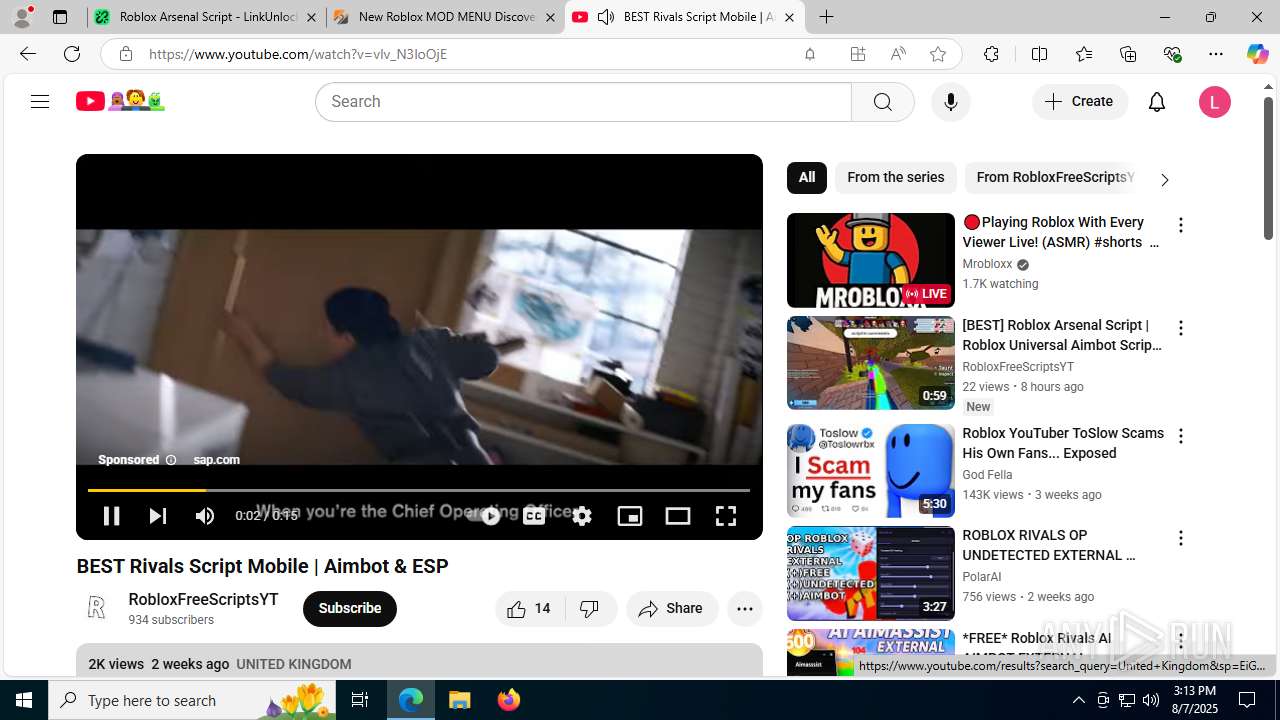Go to YouTube home via logo
Screen dimensions: 1280x720
click(x=120, y=101)
